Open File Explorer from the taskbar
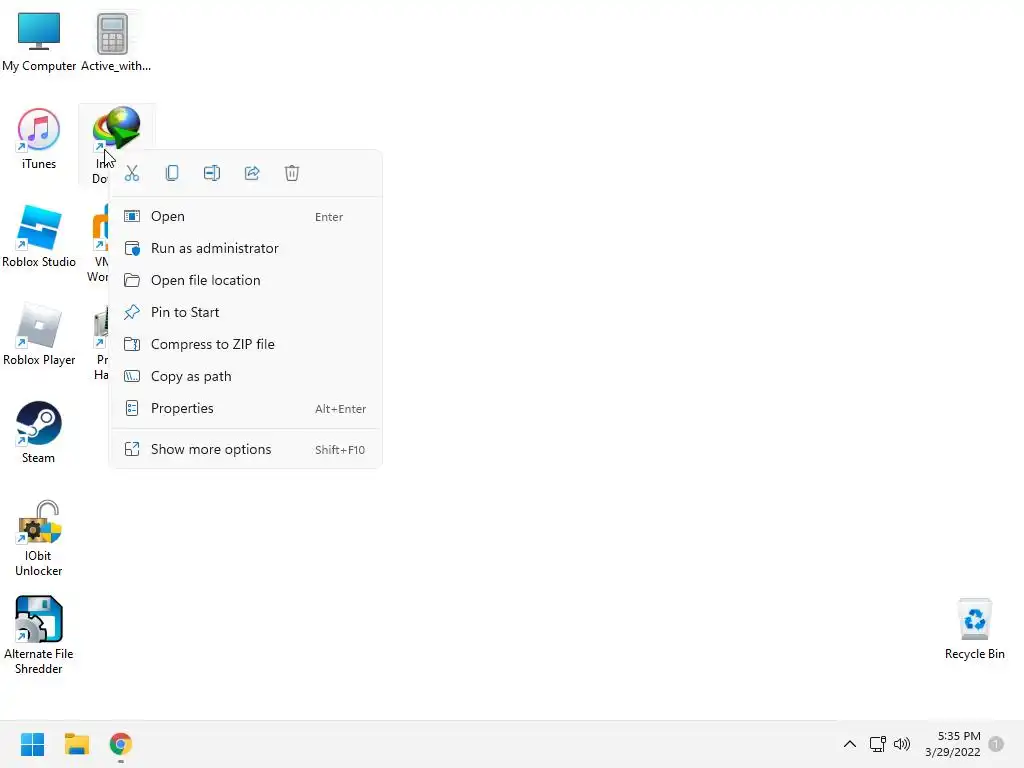Image resolution: width=1024 pixels, height=768 pixels. (76, 744)
